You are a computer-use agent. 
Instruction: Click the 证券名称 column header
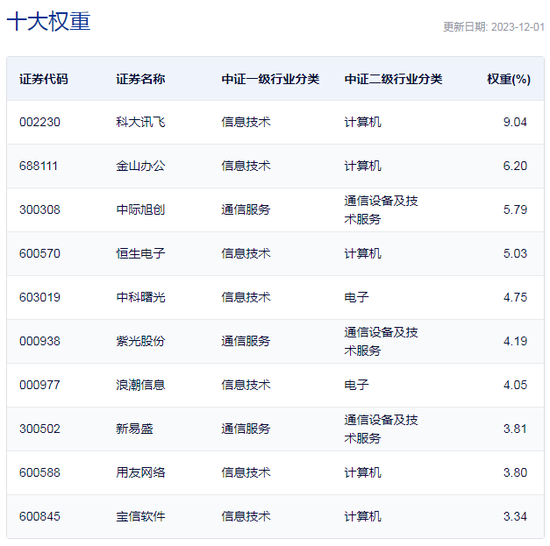140,79
